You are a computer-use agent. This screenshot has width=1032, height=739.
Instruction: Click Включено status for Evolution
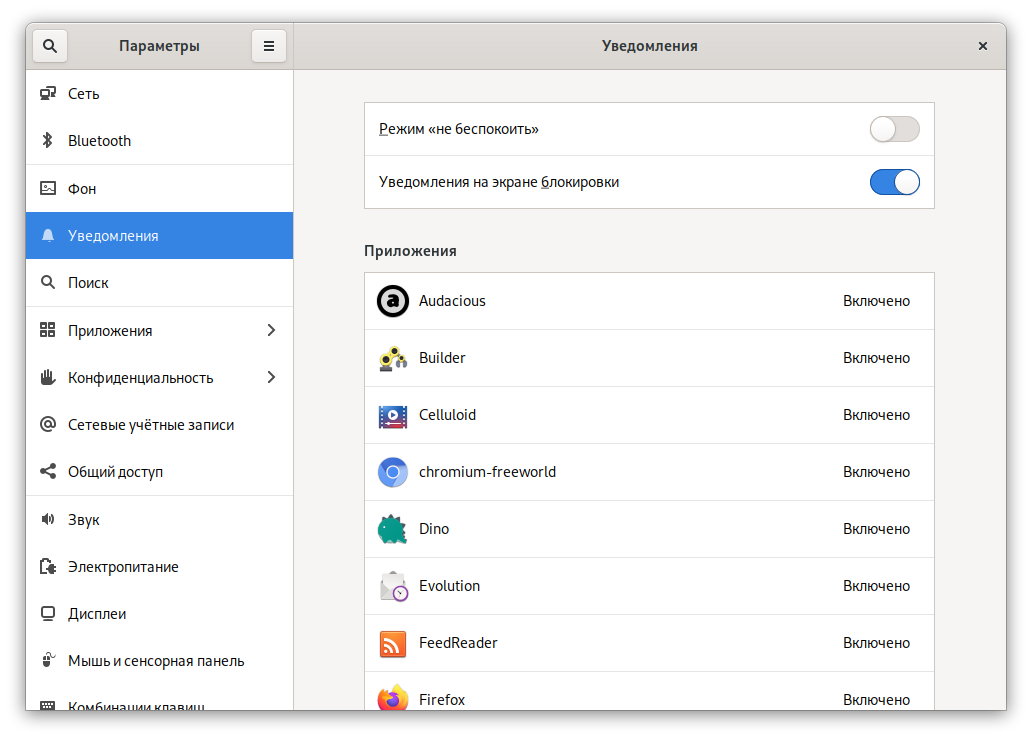(x=876, y=586)
